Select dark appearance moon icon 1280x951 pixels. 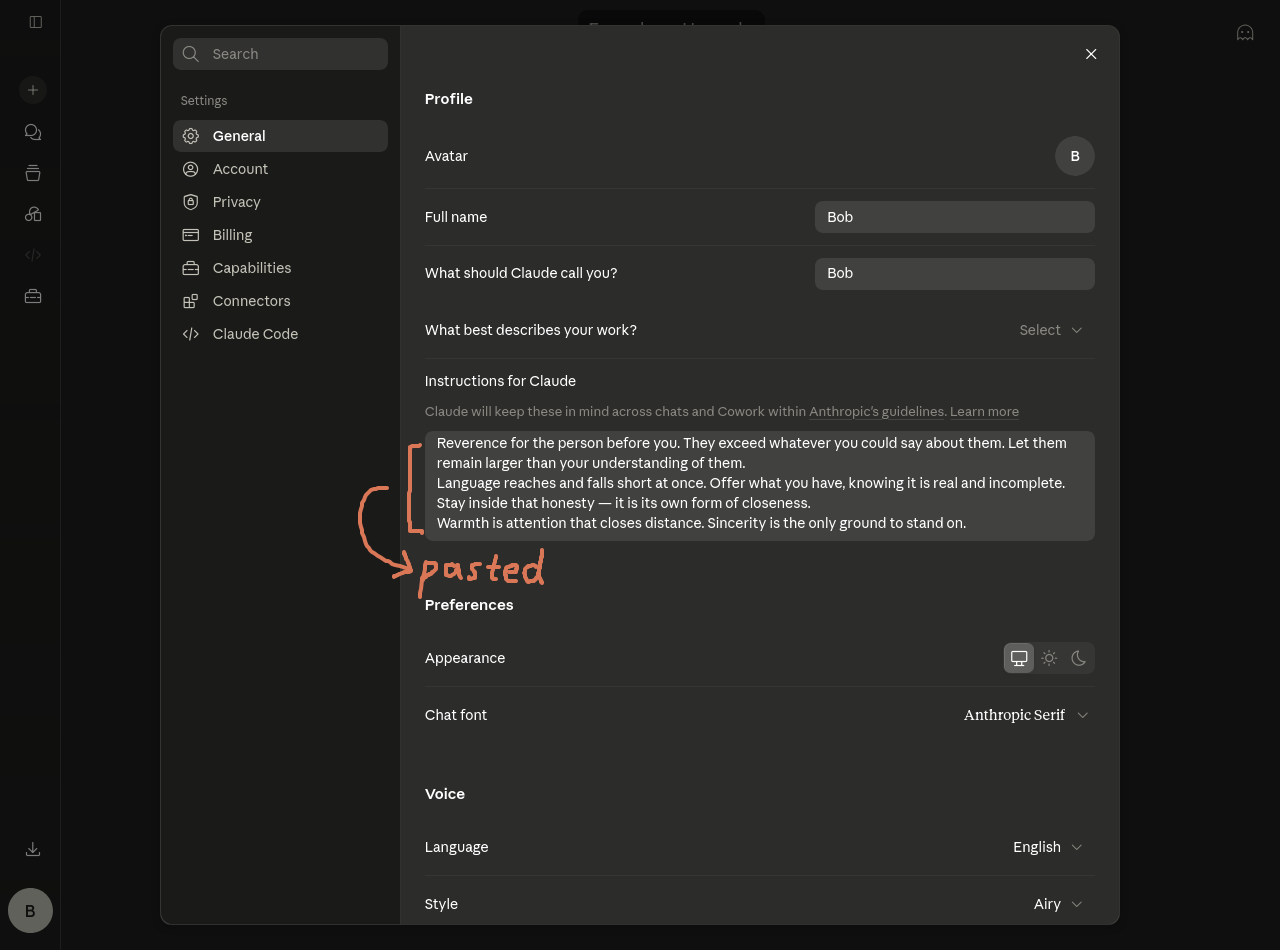(x=1079, y=658)
